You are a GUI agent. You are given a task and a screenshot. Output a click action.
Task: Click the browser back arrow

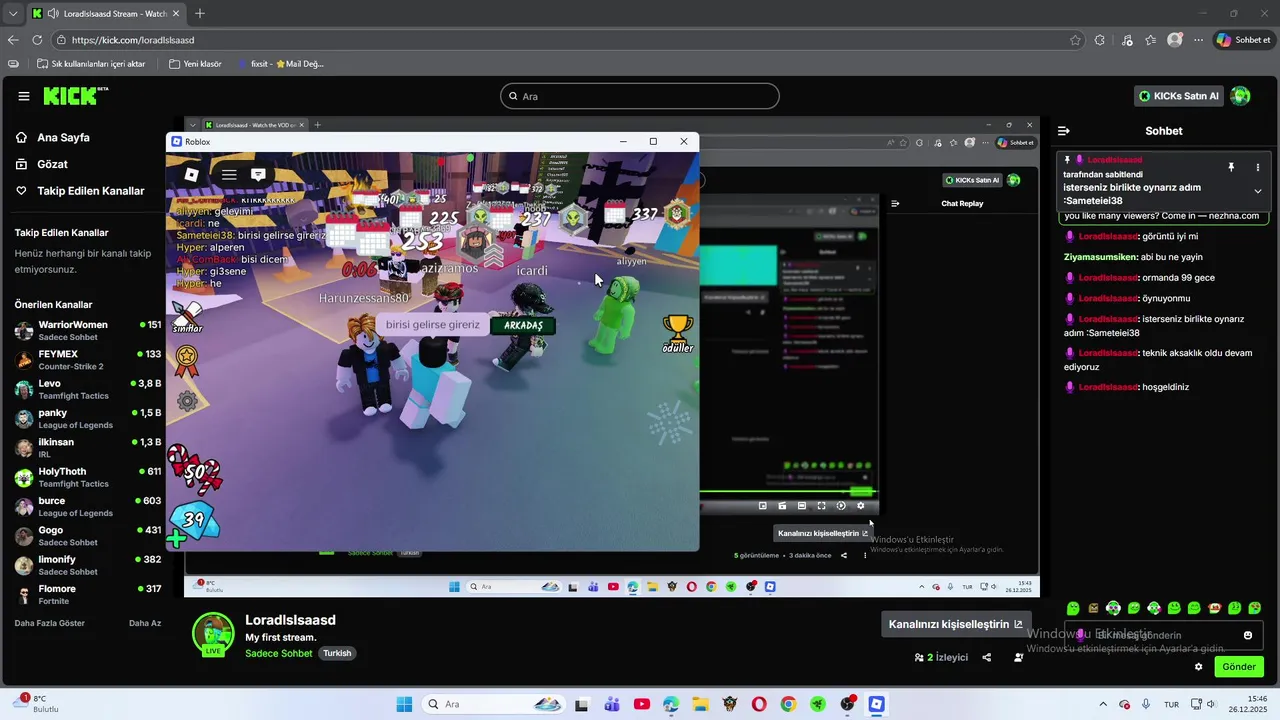click(x=13, y=40)
